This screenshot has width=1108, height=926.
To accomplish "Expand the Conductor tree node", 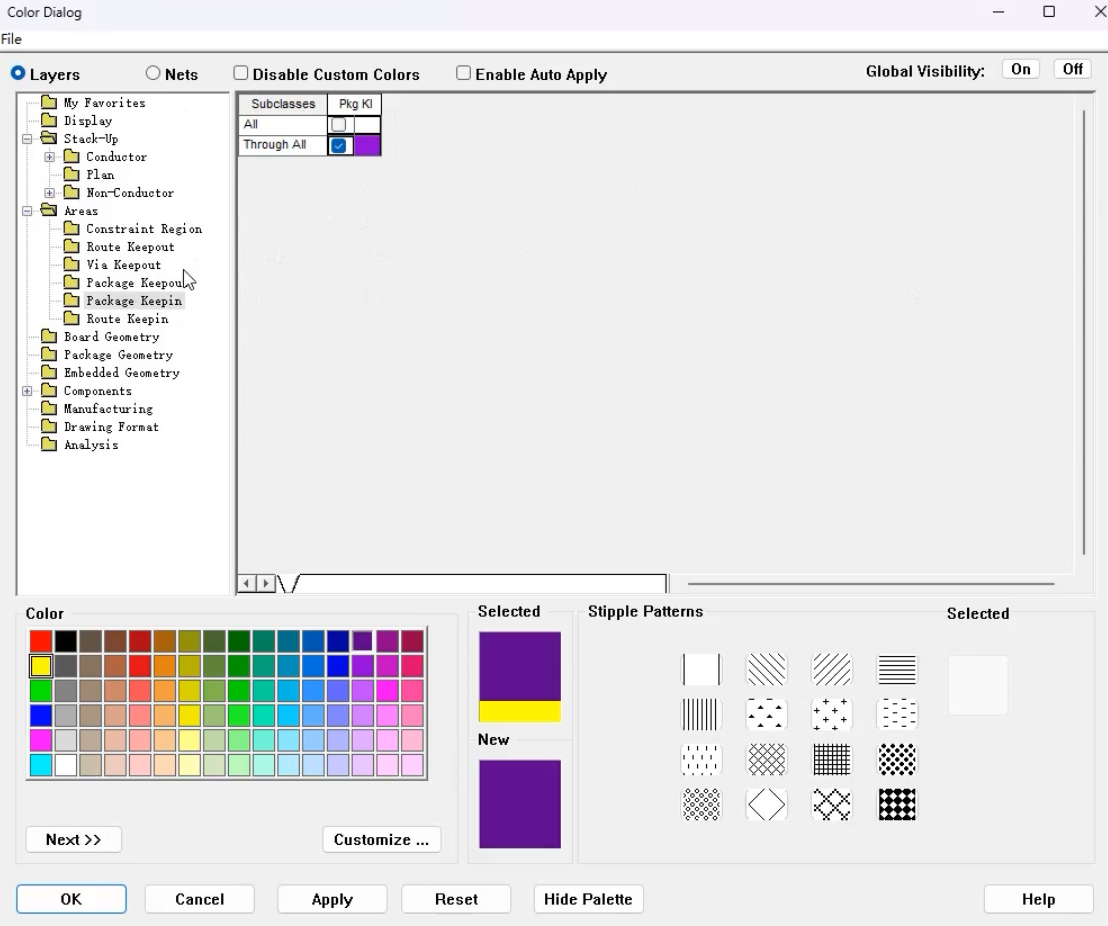I will tap(49, 157).
